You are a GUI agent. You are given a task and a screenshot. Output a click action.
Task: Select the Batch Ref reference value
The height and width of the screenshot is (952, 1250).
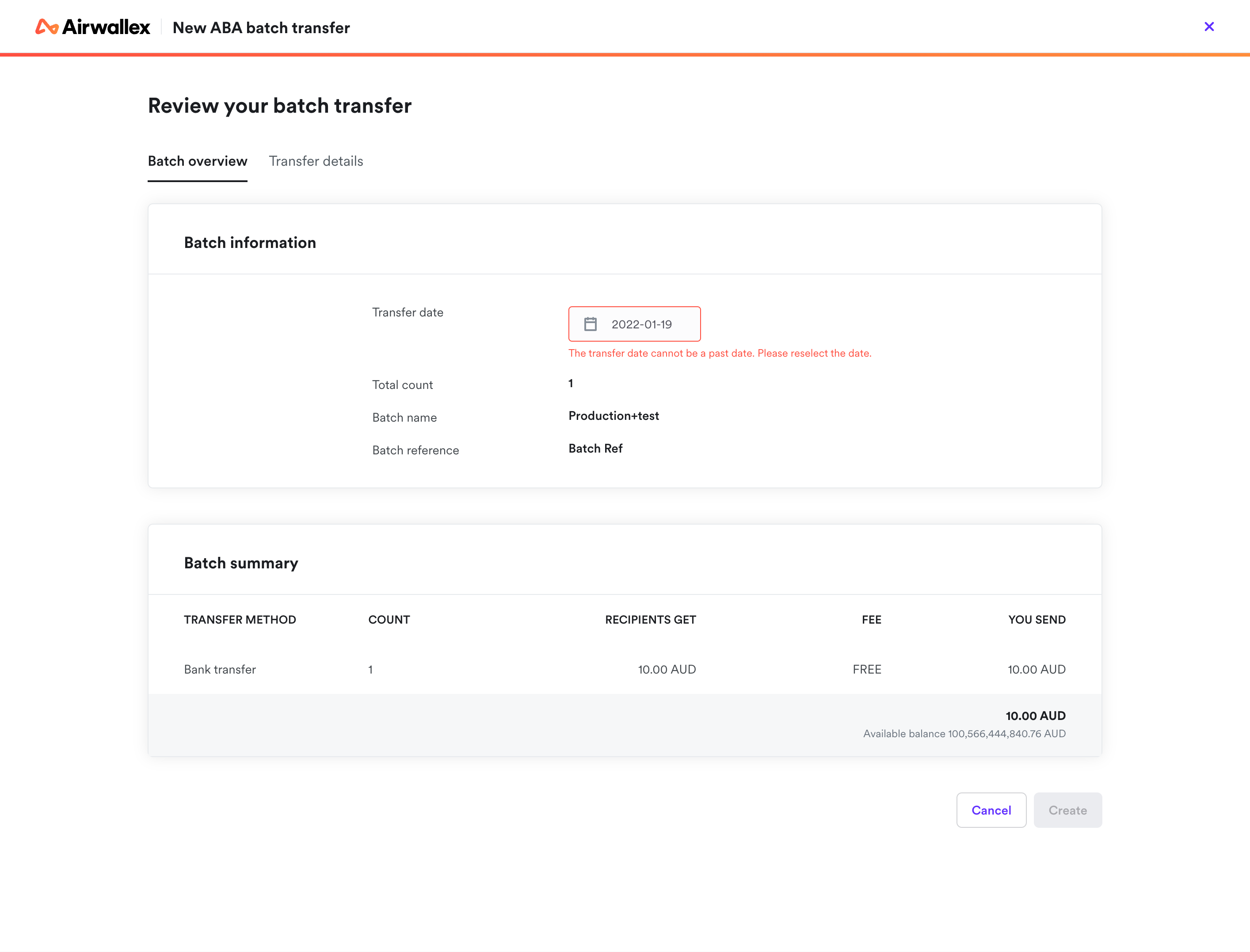coord(595,449)
